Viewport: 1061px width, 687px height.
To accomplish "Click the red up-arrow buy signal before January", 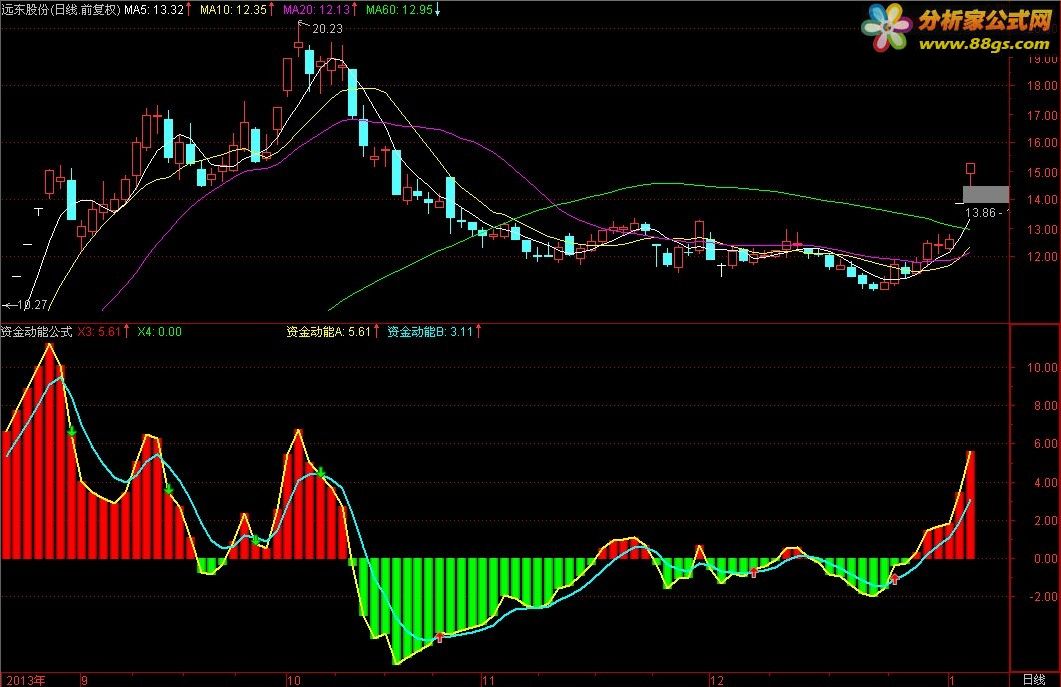I will (x=895, y=579).
